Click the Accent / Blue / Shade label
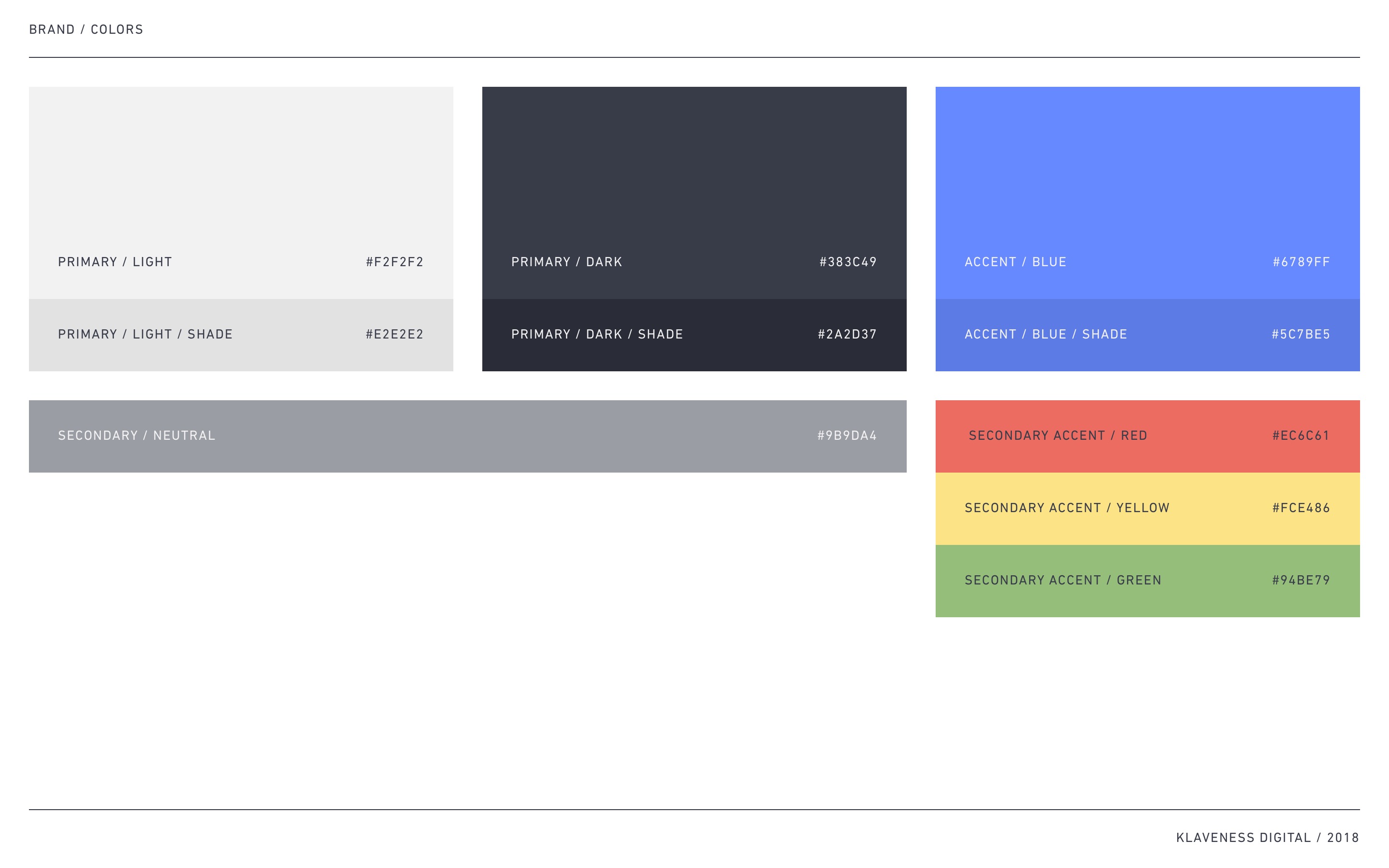Image resolution: width=1389 pixels, height=868 pixels. 1046,335
